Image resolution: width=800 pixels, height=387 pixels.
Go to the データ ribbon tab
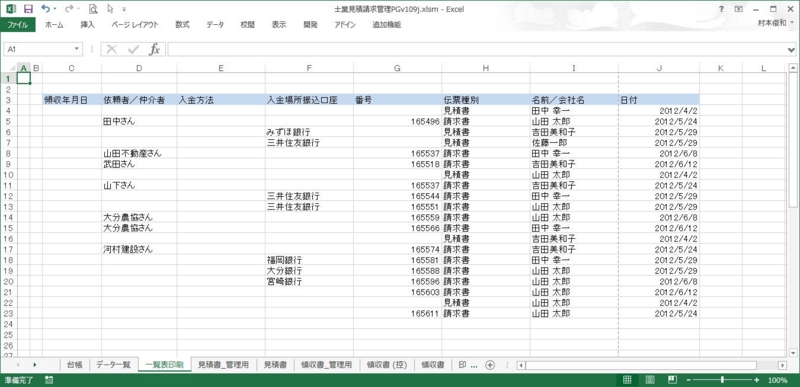215,24
